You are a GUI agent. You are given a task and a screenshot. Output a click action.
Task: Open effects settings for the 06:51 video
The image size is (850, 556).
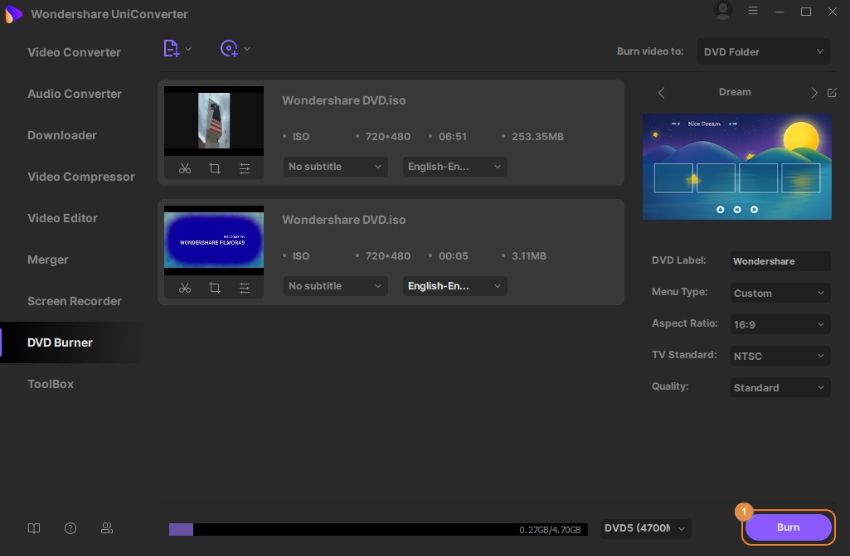pos(244,169)
